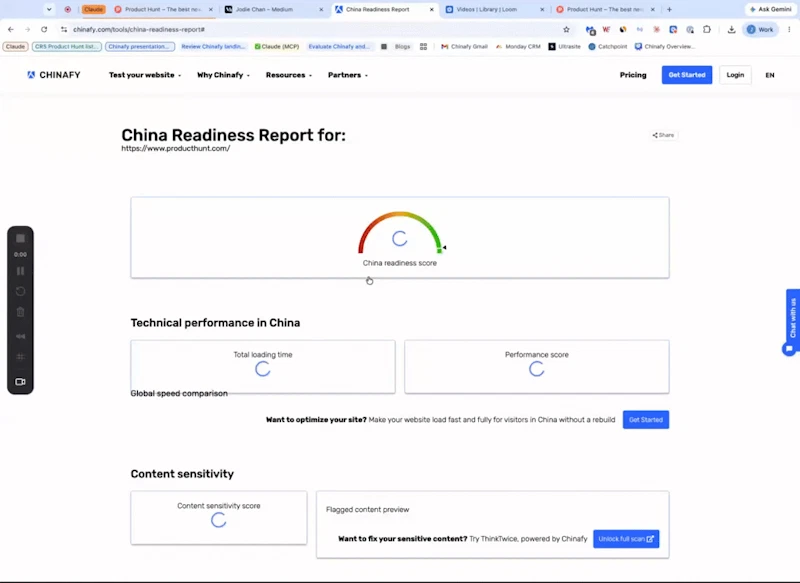Viewport: 800px width, 583px height.
Task: Open the browser downloads icon
Action: (x=731, y=30)
